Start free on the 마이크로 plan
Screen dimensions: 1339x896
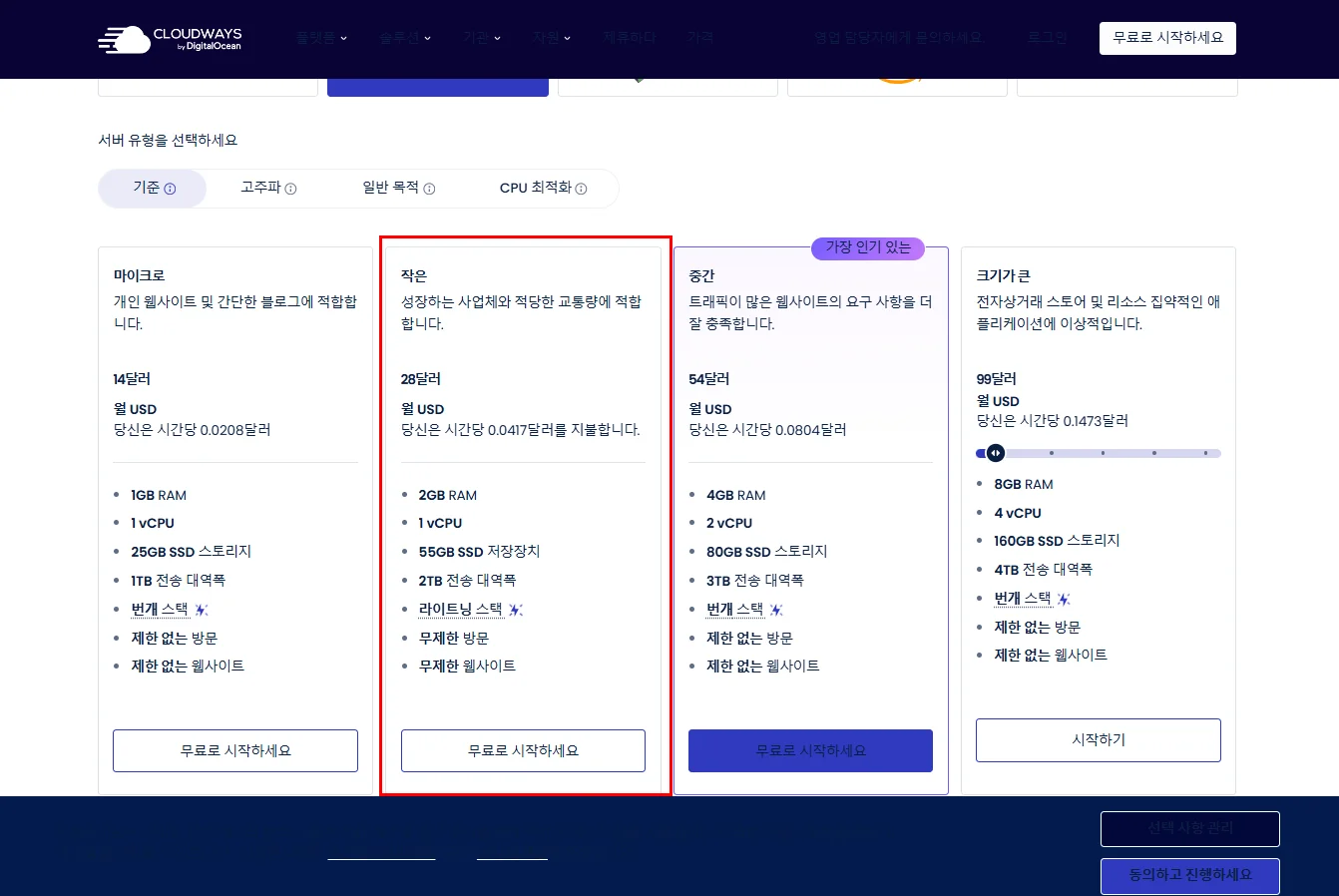click(235, 750)
